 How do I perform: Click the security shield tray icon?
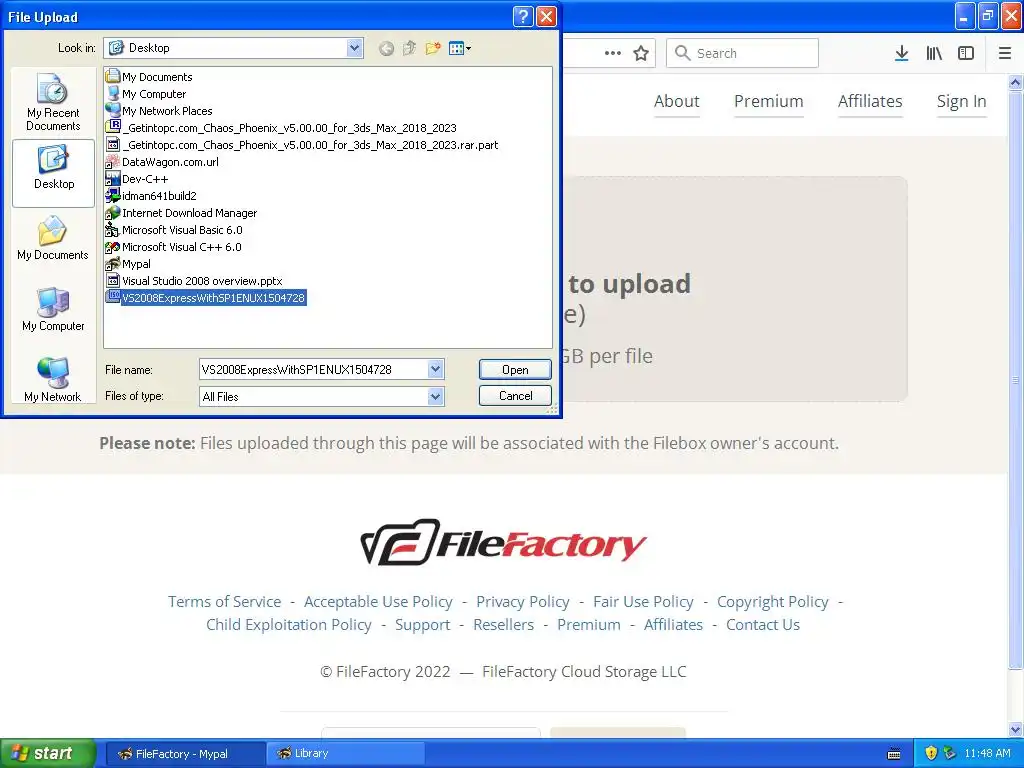[x=931, y=753]
